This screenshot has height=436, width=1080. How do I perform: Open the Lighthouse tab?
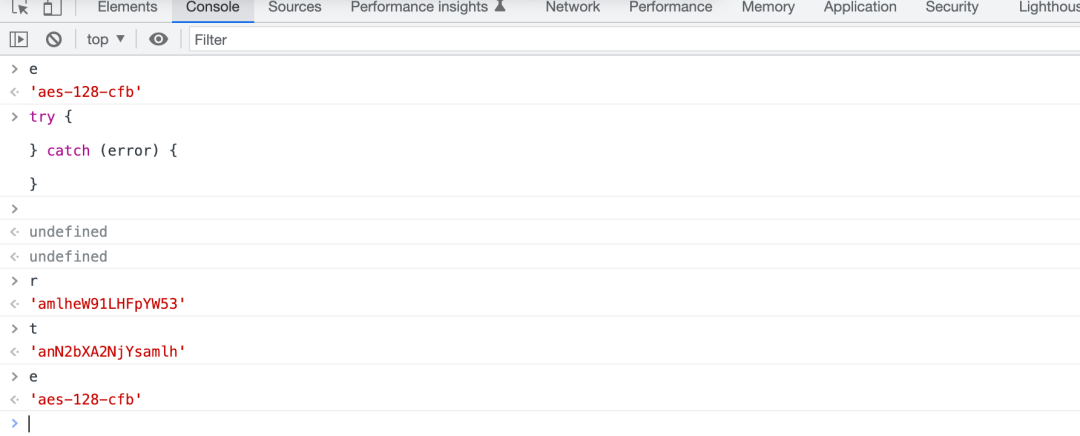[1049, 8]
